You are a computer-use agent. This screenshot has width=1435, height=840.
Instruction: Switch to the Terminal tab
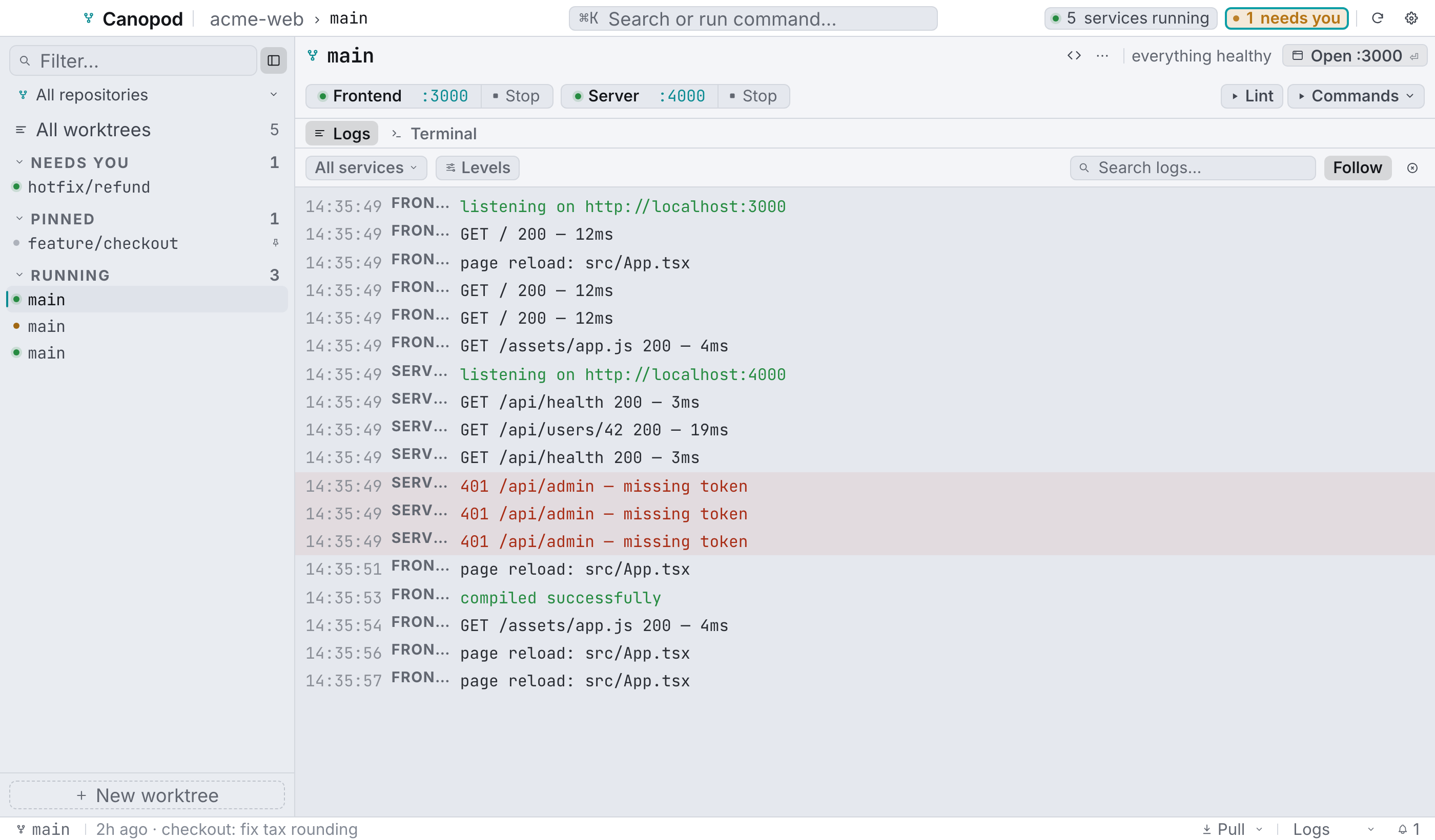point(435,134)
